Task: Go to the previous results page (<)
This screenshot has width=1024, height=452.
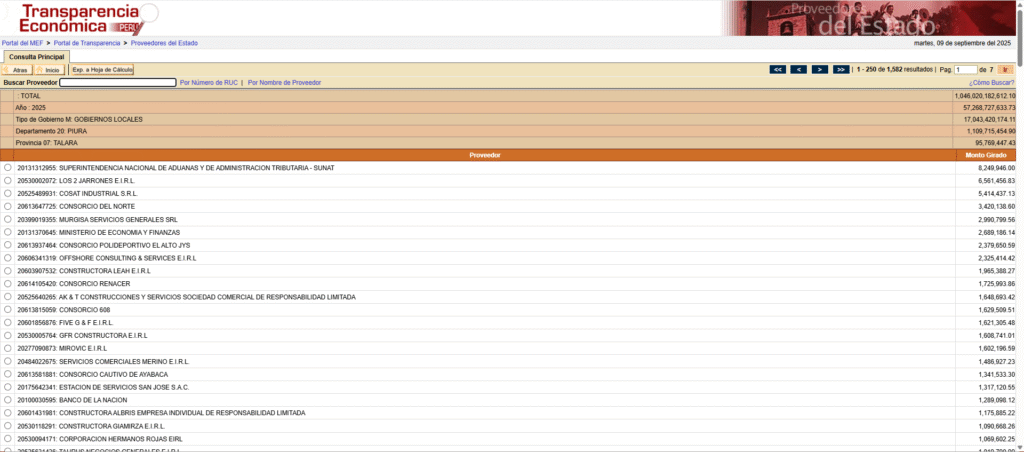Action: click(x=799, y=69)
